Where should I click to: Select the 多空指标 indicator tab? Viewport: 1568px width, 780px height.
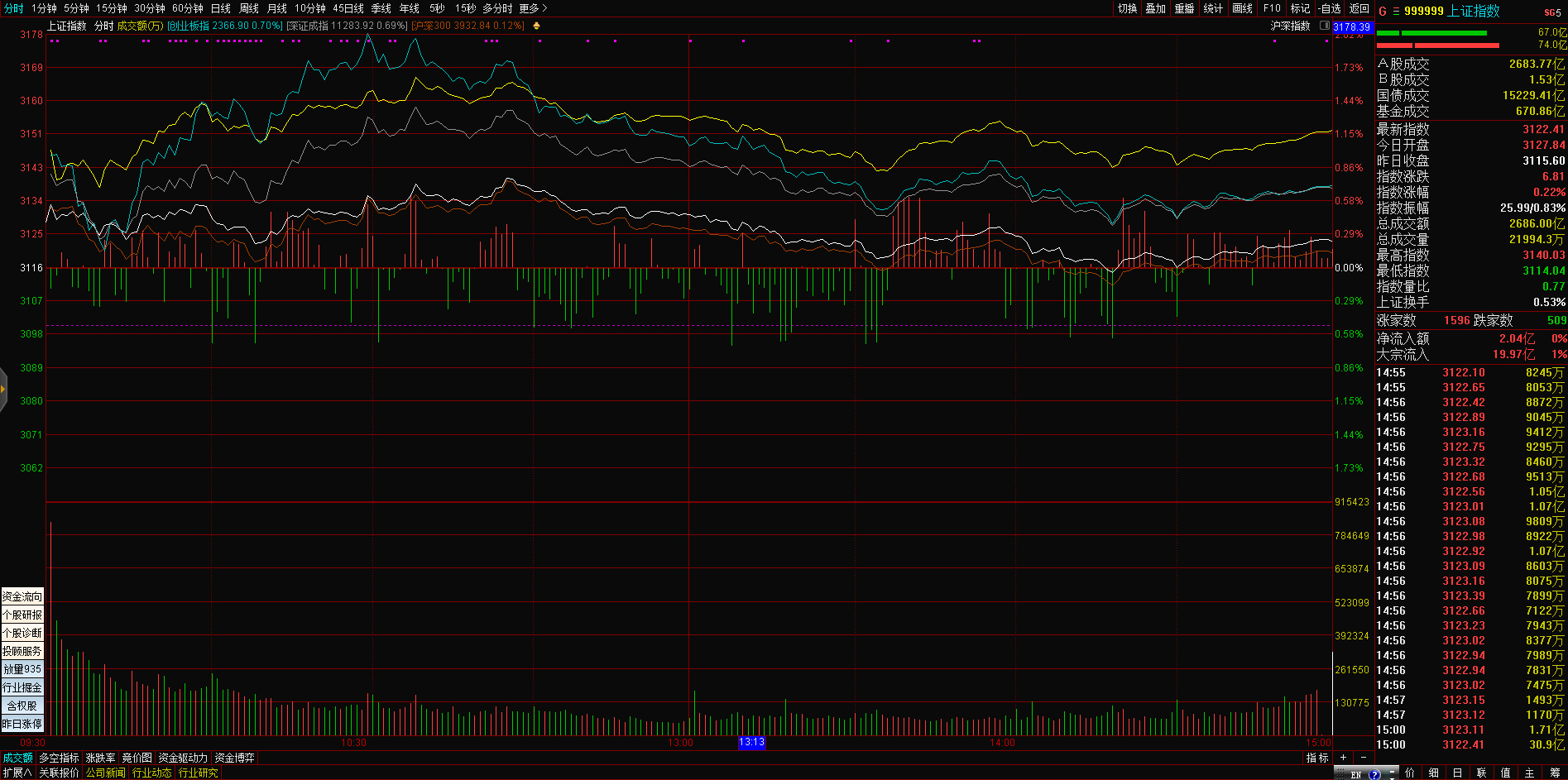[59, 758]
